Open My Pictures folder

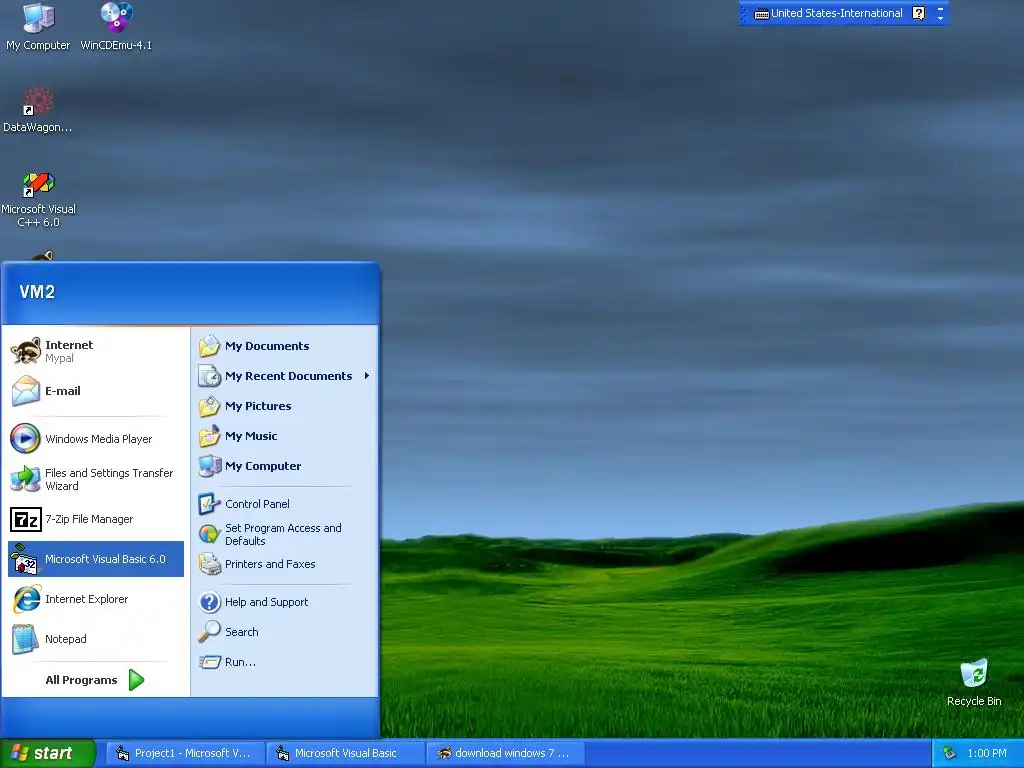pyautogui.click(x=285, y=406)
